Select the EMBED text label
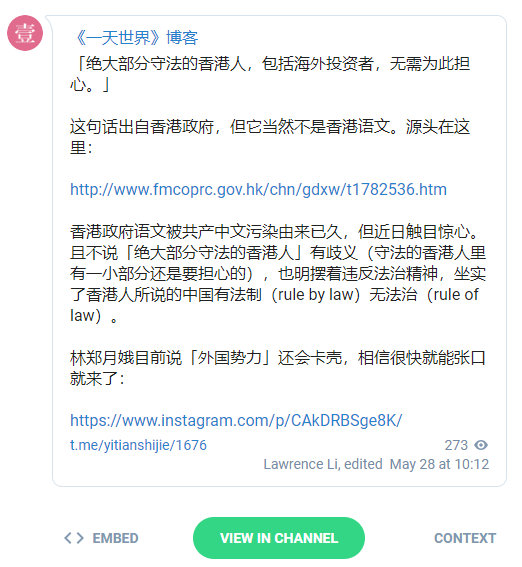The height and width of the screenshot is (567, 522). click(115, 538)
